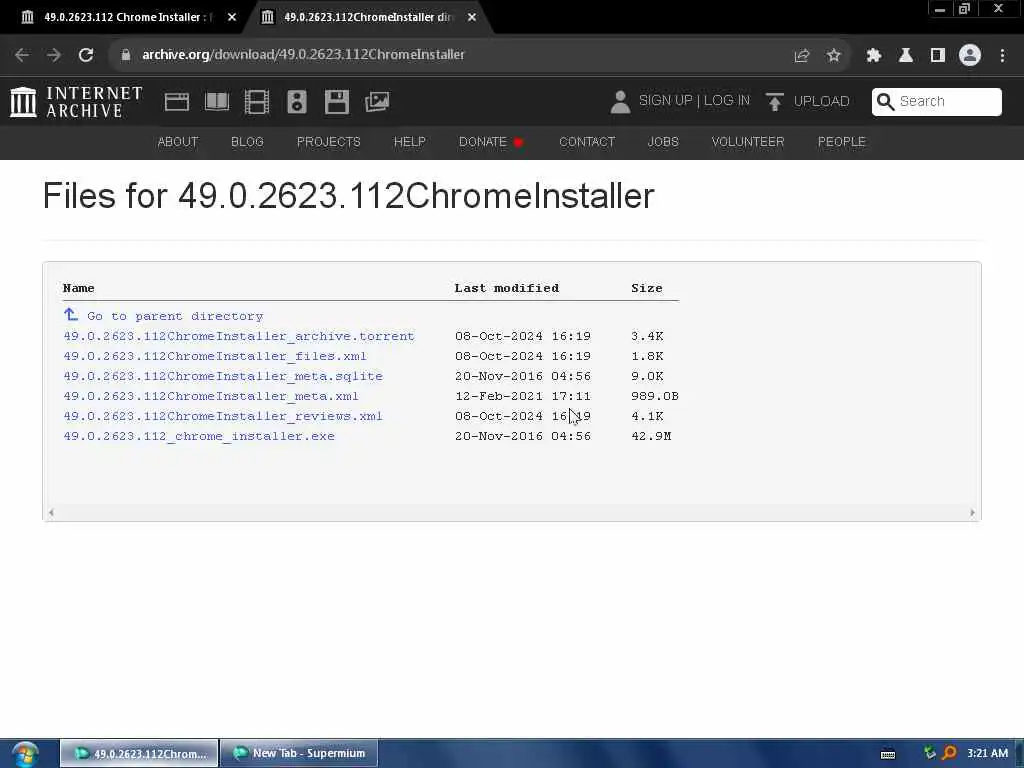The image size is (1024, 768).
Task: Click the padlock site info icon
Action: pyautogui.click(x=125, y=55)
